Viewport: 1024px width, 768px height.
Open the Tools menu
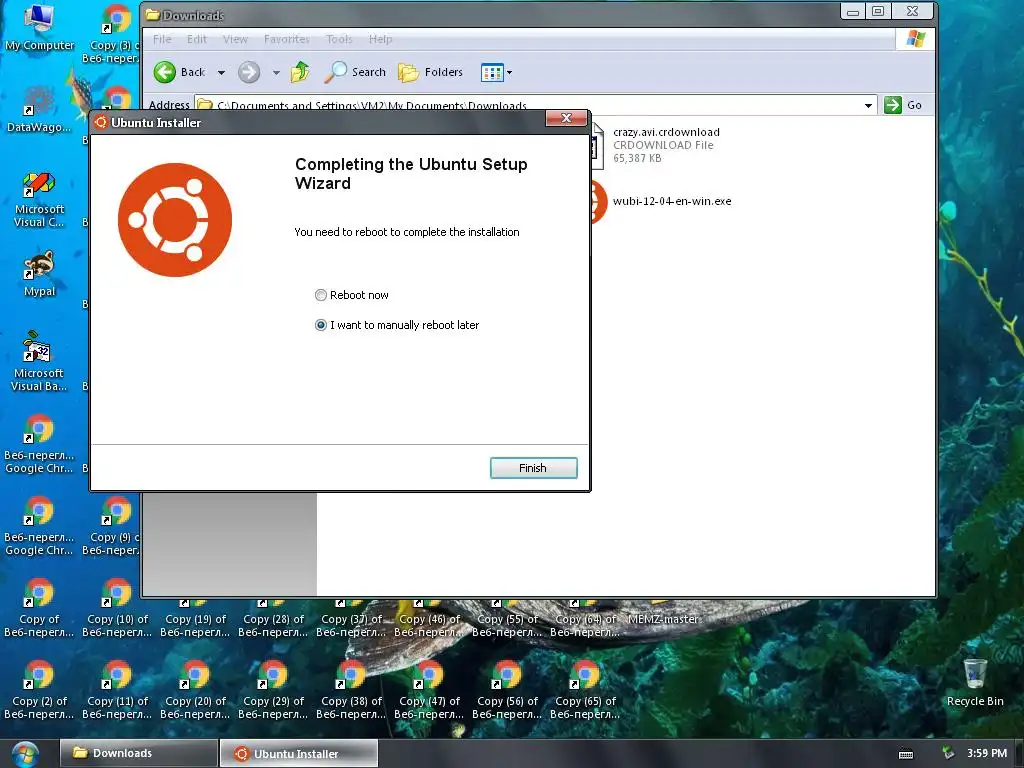click(x=339, y=39)
